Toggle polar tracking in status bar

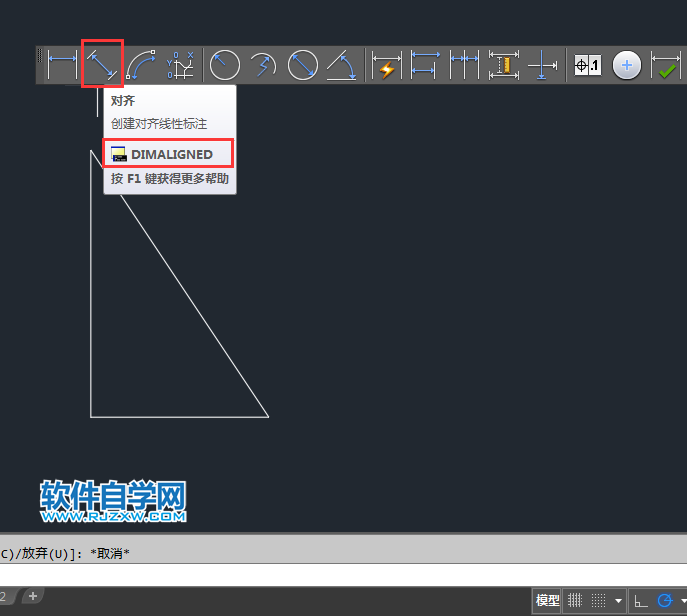point(665,600)
